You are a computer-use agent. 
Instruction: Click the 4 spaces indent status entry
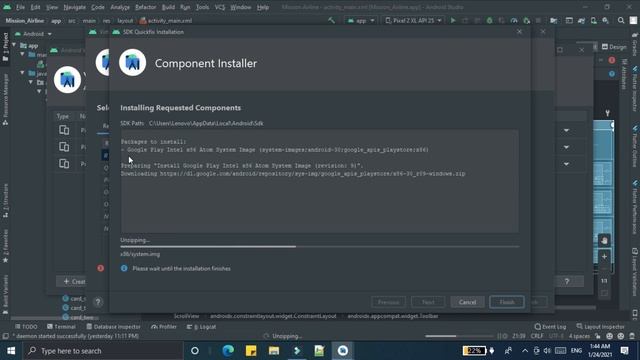pos(579,336)
